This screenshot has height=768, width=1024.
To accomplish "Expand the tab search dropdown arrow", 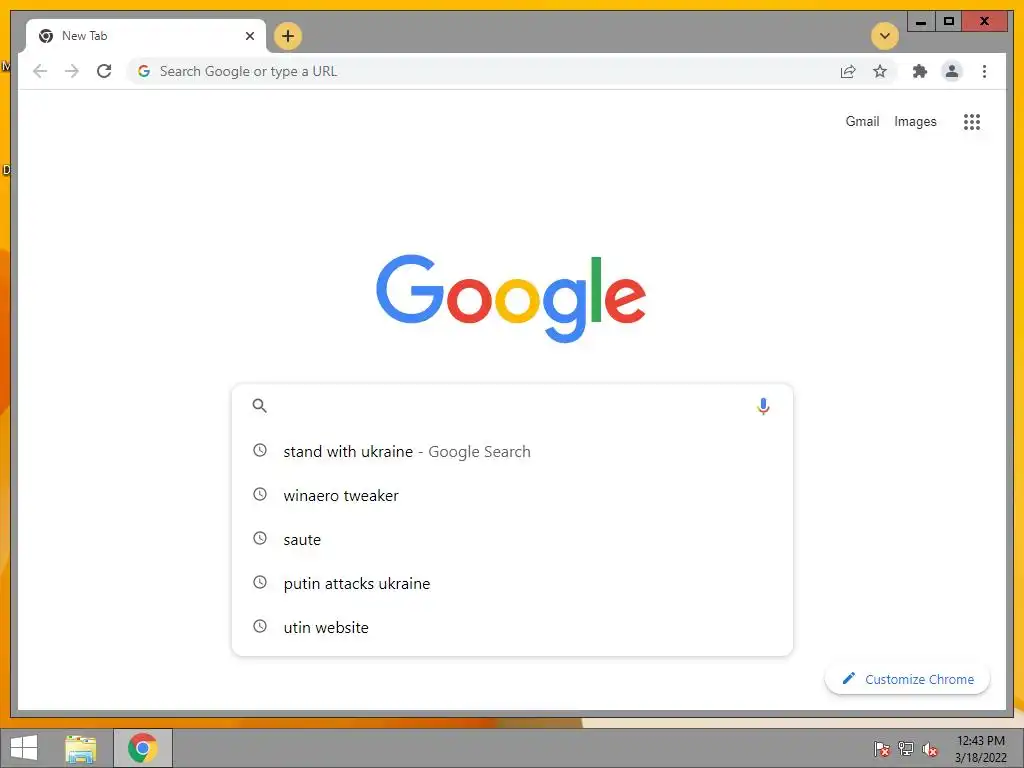I will 885,36.
